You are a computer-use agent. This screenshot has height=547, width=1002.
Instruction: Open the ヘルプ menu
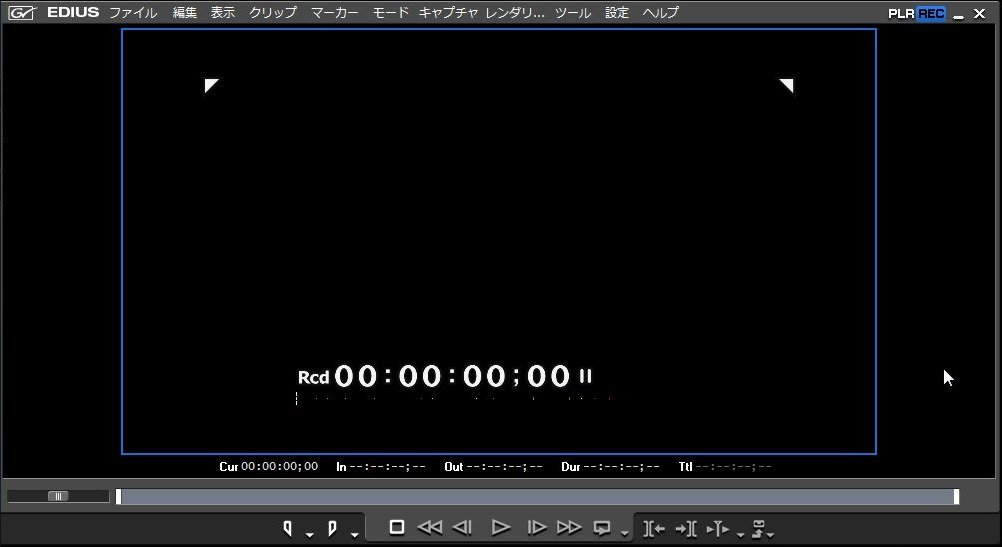click(x=661, y=13)
